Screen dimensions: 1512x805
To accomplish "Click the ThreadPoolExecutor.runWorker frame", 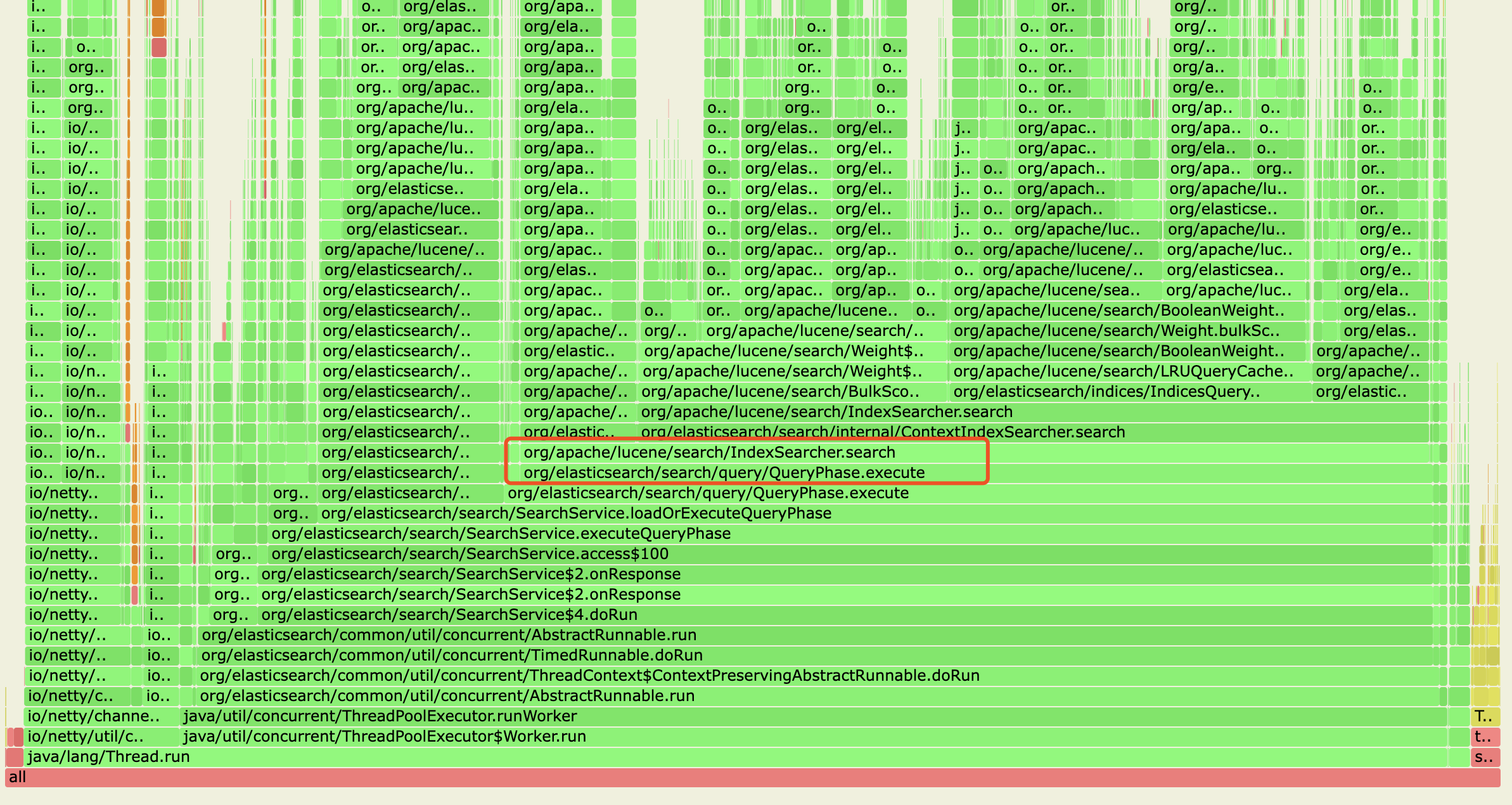I will (x=813, y=716).
